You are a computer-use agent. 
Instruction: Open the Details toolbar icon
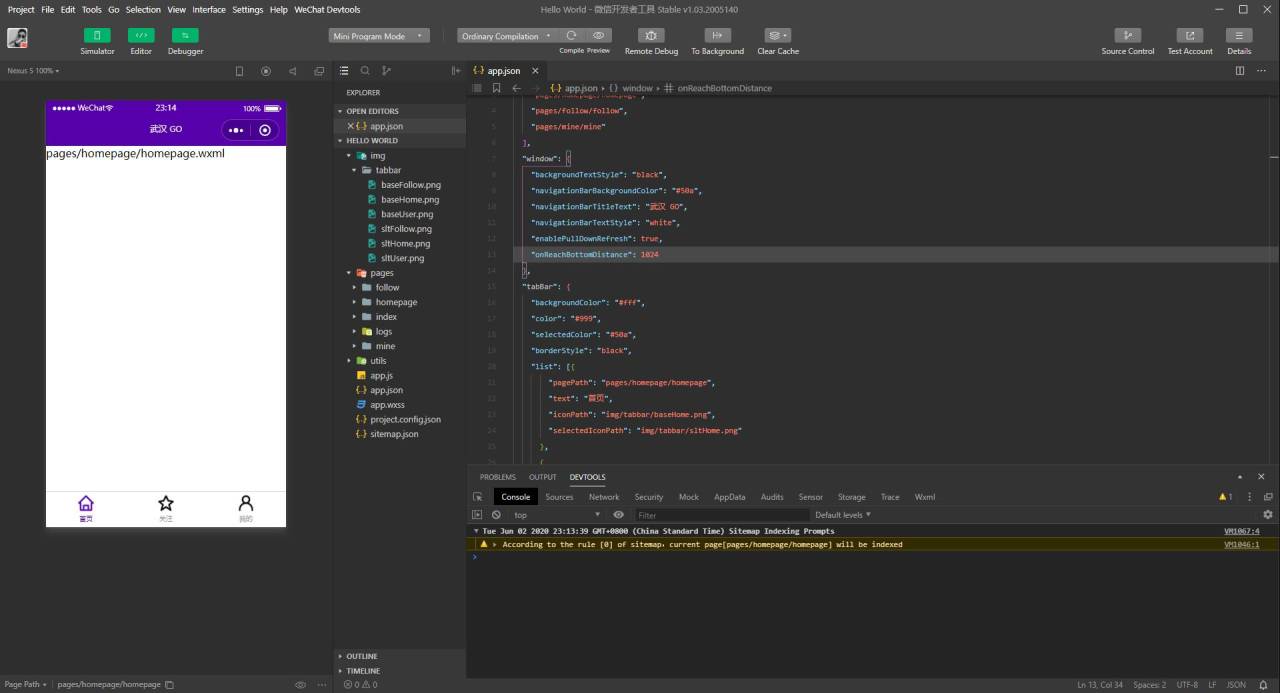[1239, 36]
